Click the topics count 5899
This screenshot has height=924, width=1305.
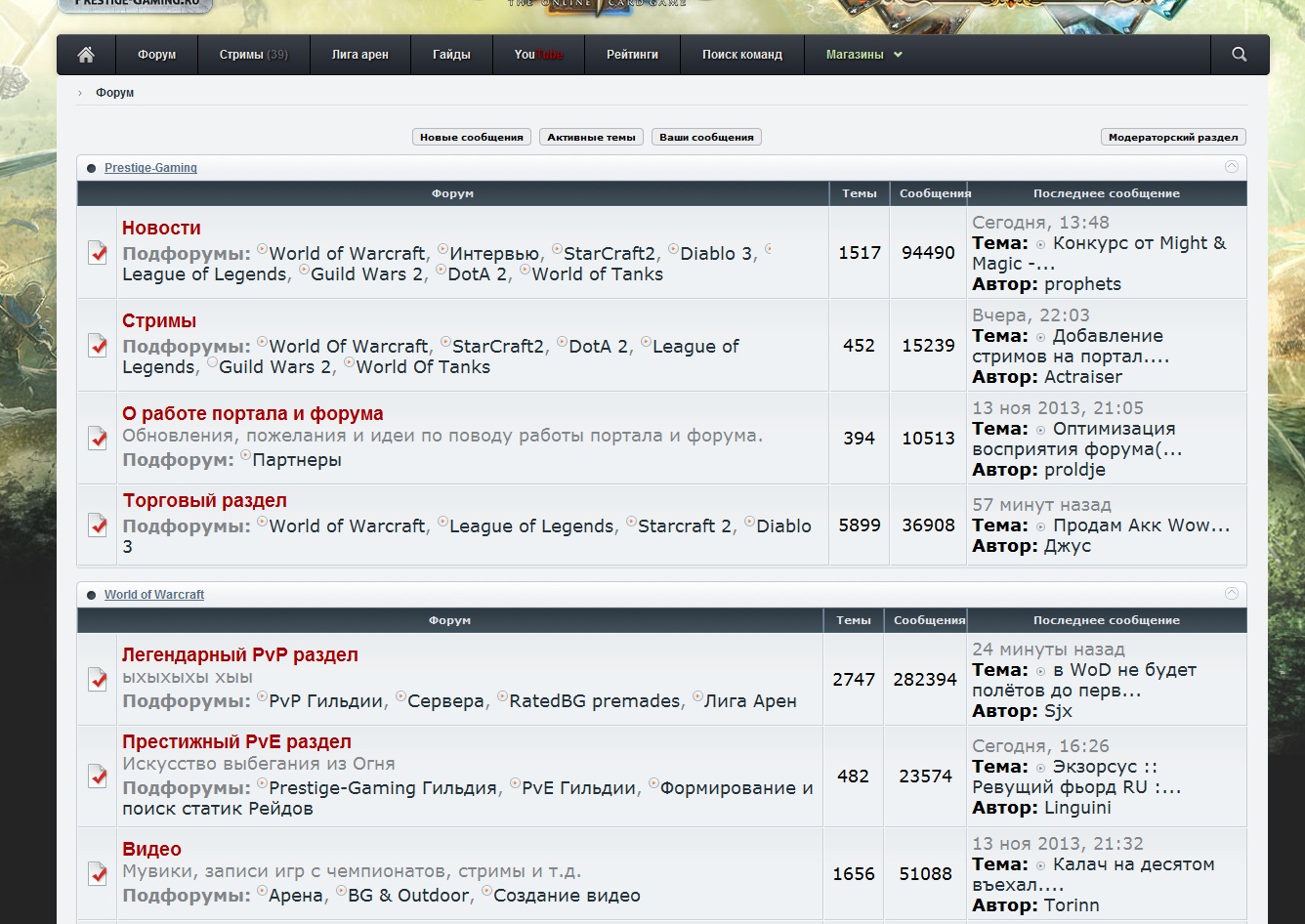coord(860,525)
